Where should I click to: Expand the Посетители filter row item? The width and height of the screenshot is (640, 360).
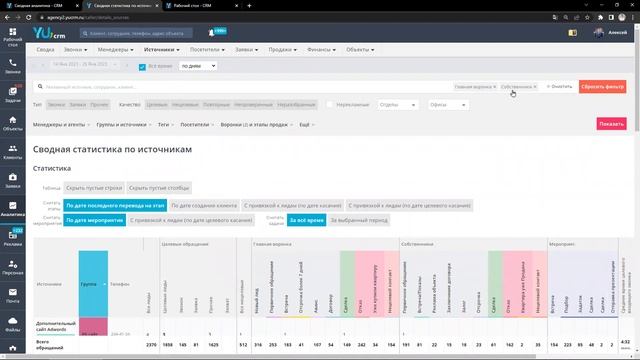197,124
